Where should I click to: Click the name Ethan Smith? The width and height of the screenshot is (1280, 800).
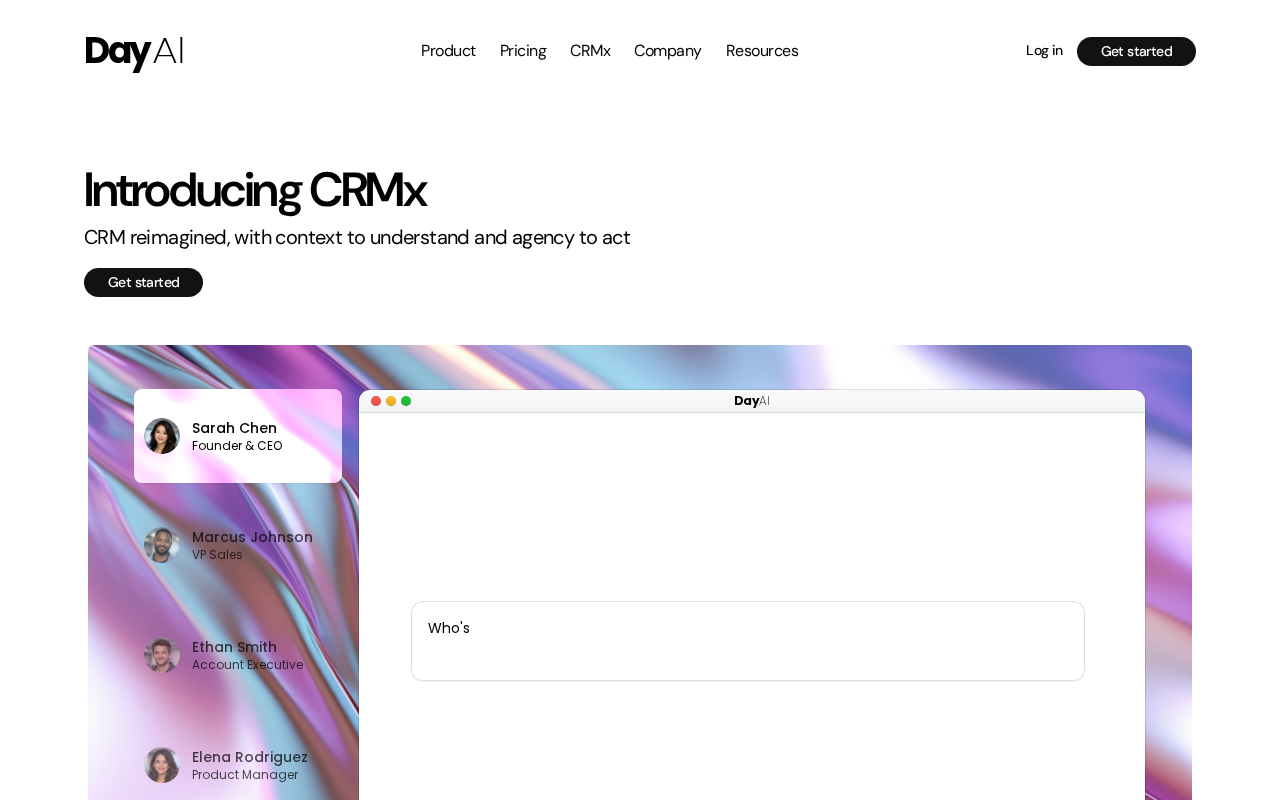(234, 647)
